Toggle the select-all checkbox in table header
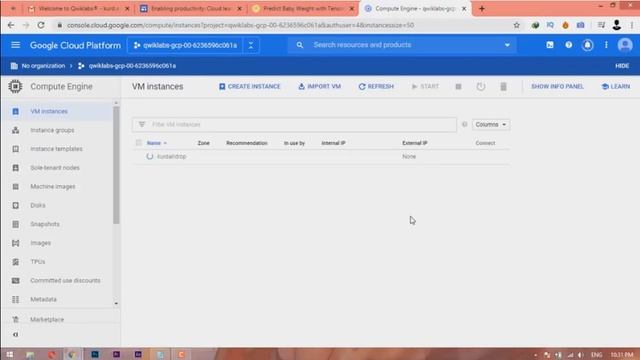This screenshot has height=360, width=640. [x=139, y=143]
